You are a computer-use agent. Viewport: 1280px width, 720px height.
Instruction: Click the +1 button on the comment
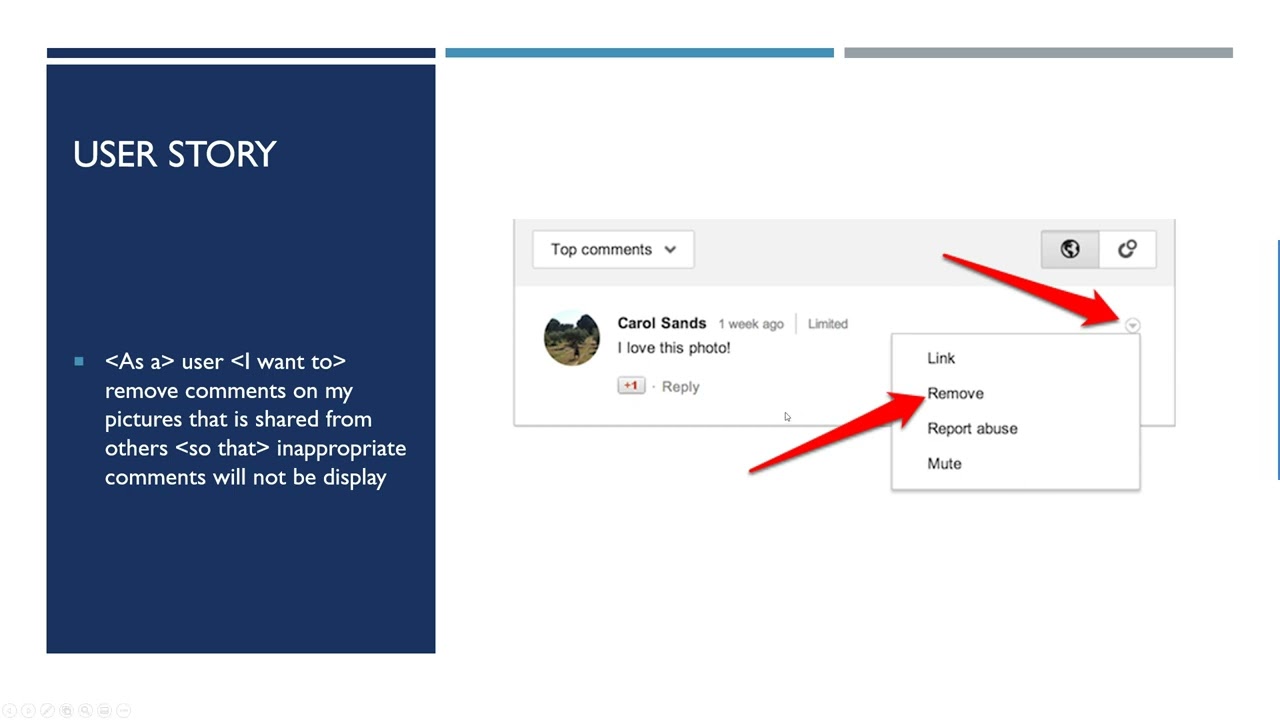click(631, 386)
